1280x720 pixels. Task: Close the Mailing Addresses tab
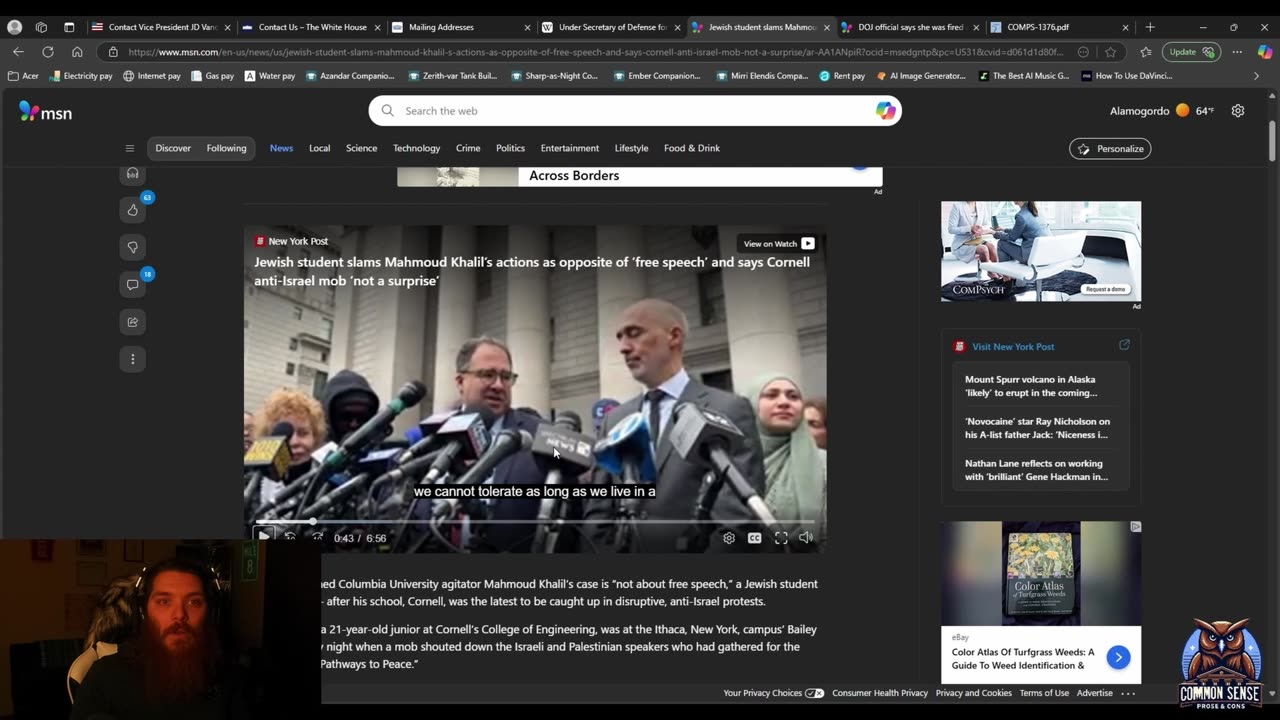pos(527,27)
